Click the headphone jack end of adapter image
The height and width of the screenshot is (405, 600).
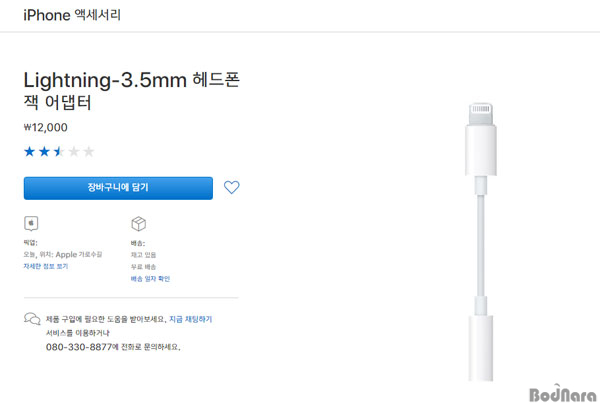coord(481,348)
